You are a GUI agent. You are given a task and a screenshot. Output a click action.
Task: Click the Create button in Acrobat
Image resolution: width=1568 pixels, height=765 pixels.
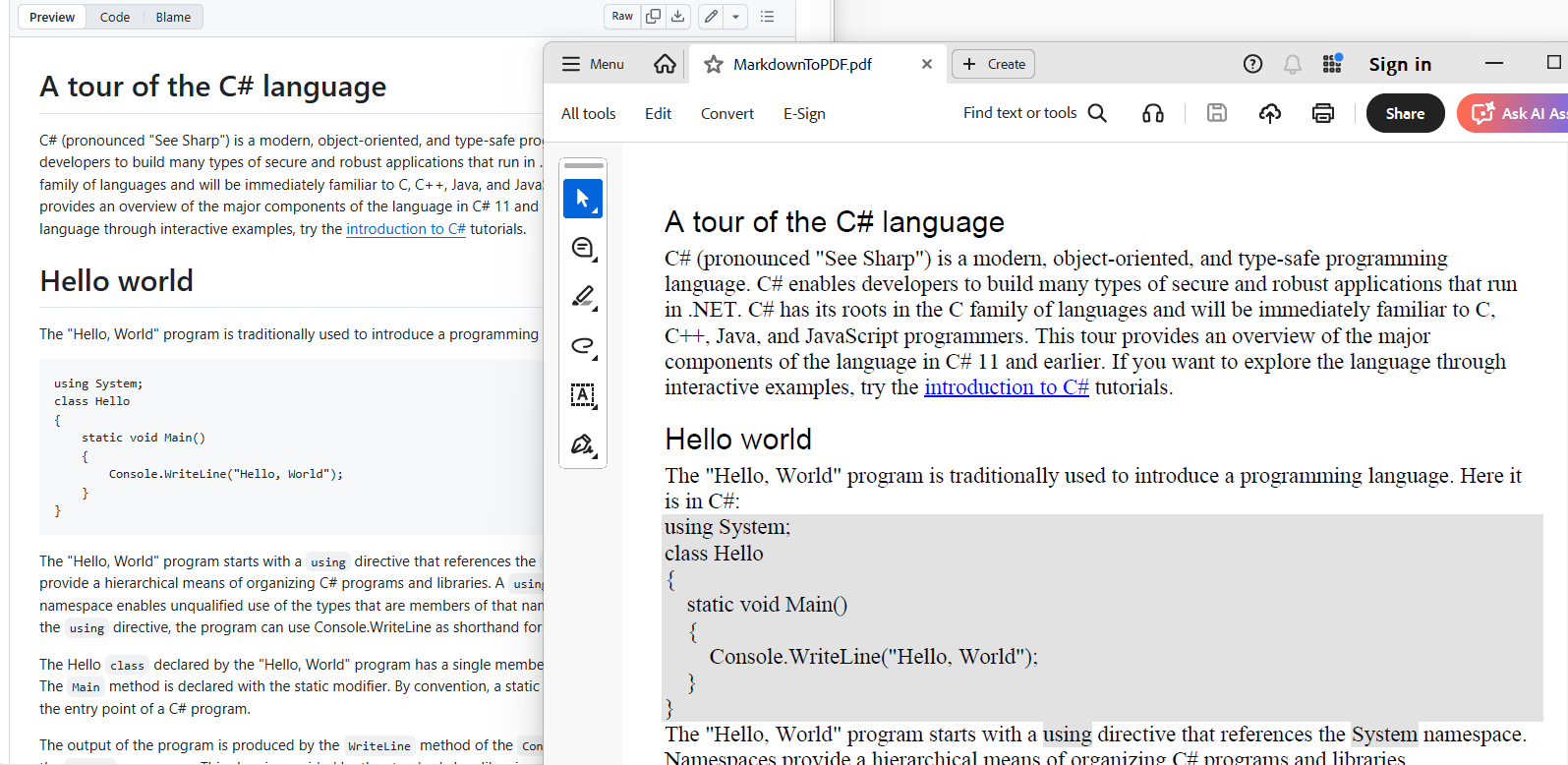(x=993, y=64)
